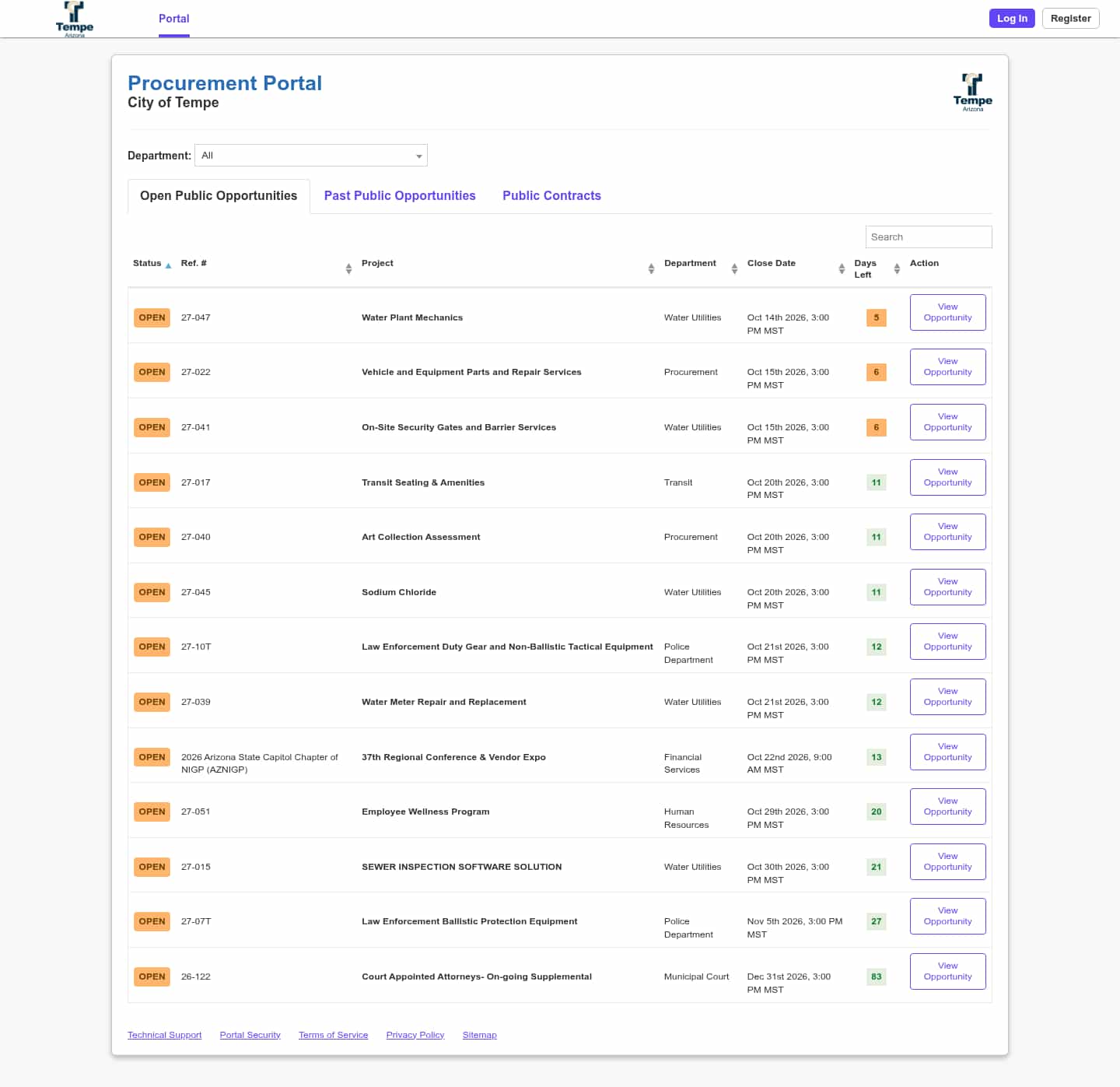View Opportunity for Art Collection Assessment
The image size is (1120, 1087).
(x=947, y=531)
